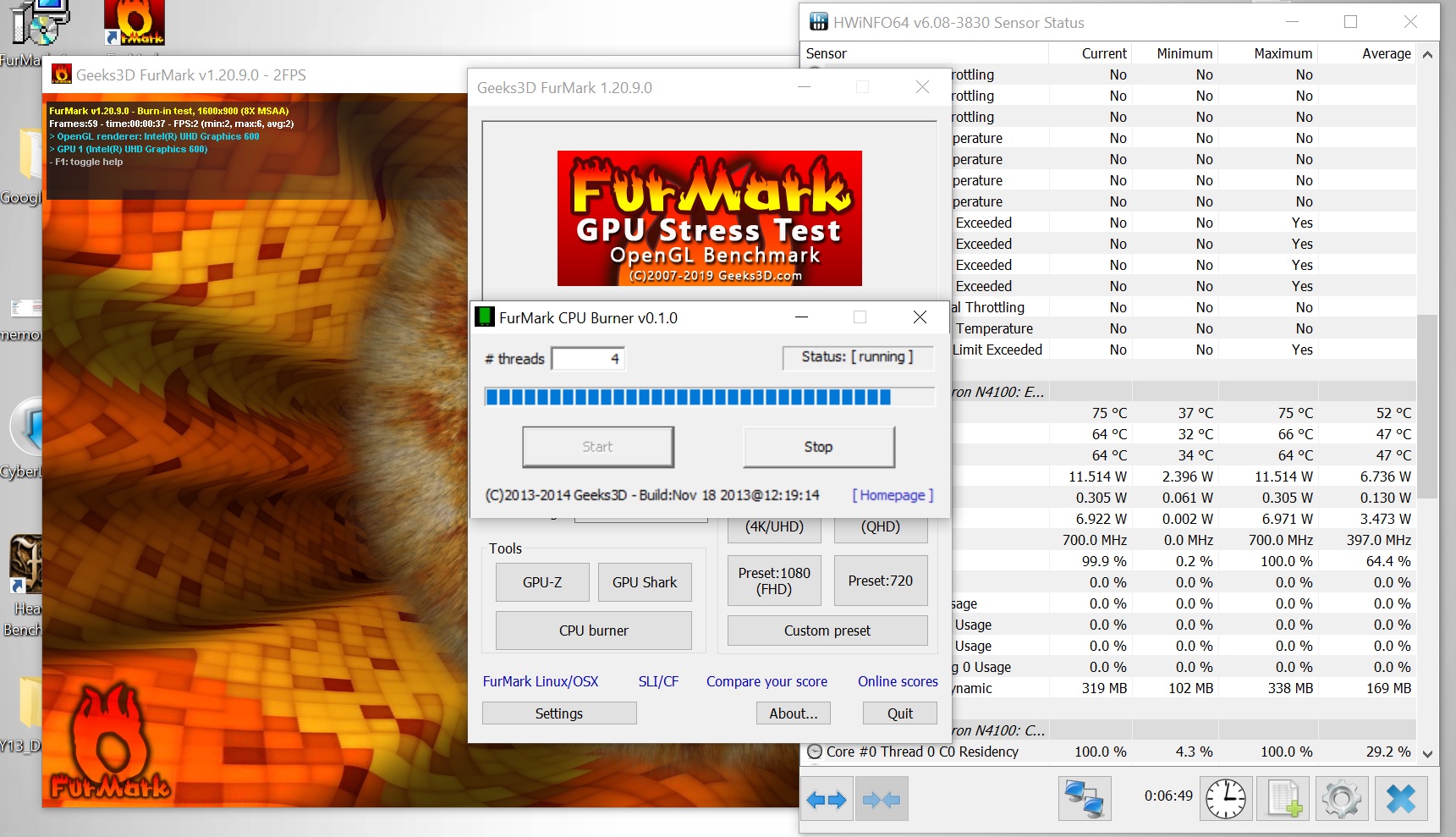
Task: Open the SLI/CF link
Action: point(658,681)
